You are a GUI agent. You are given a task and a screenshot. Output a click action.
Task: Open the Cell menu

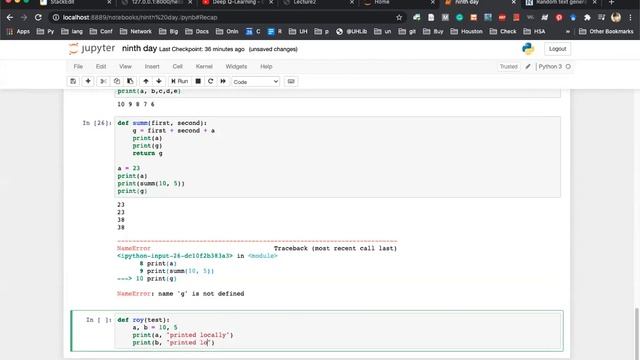[178, 67]
